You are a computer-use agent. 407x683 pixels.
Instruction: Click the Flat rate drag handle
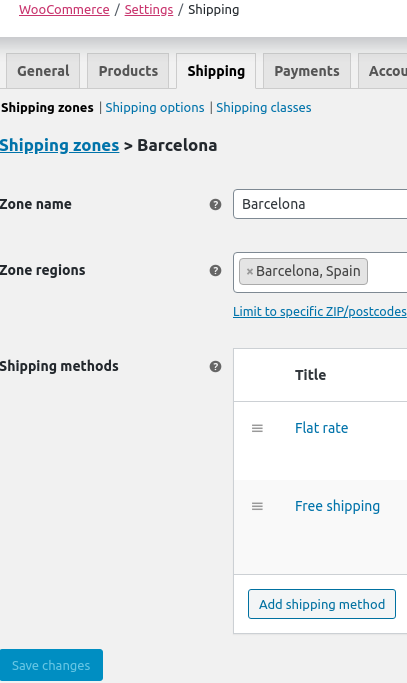click(257, 428)
